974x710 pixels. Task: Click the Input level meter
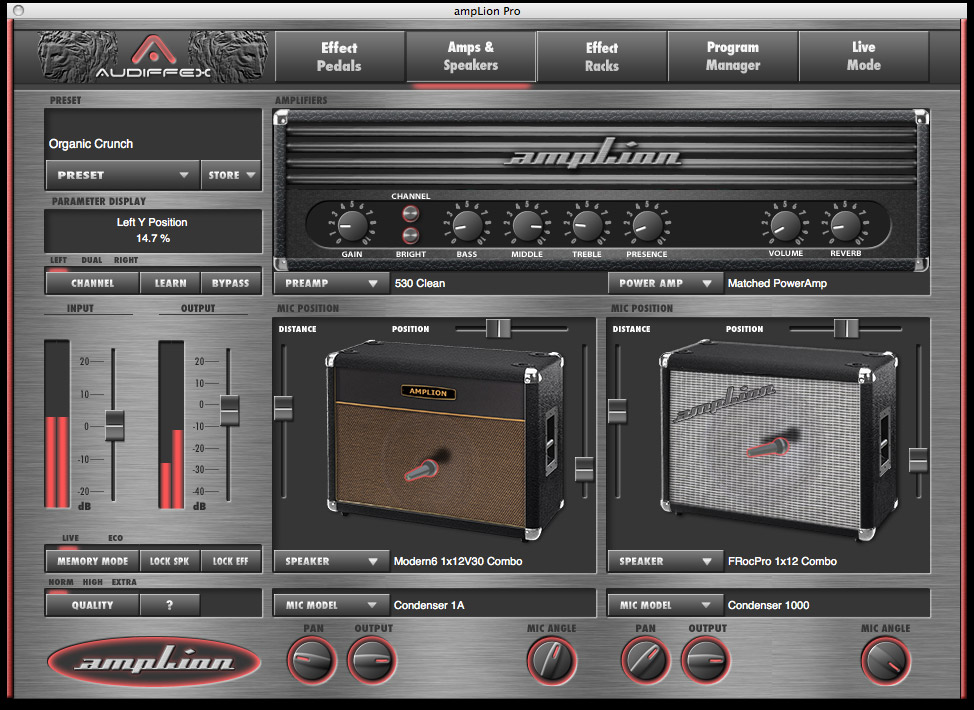point(57,424)
